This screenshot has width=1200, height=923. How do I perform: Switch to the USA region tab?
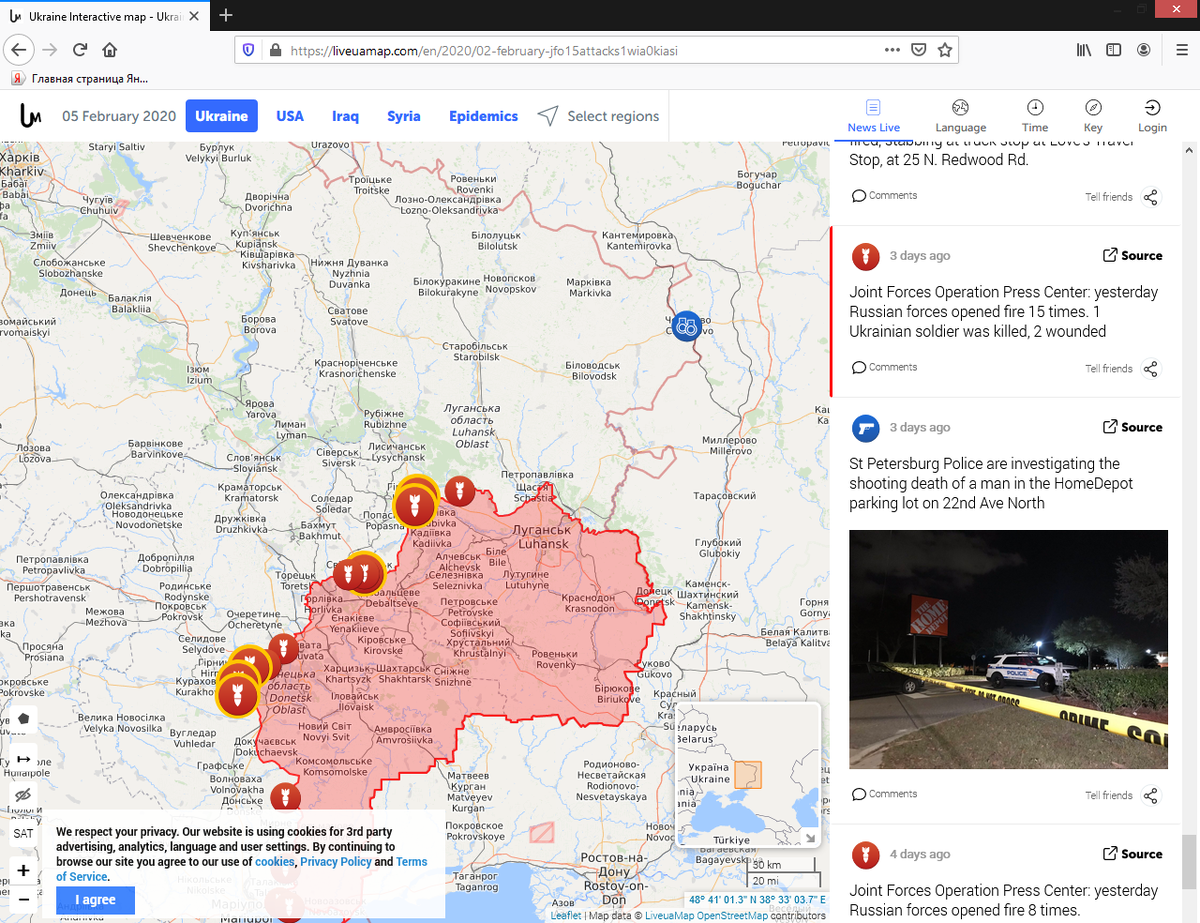coord(290,115)
